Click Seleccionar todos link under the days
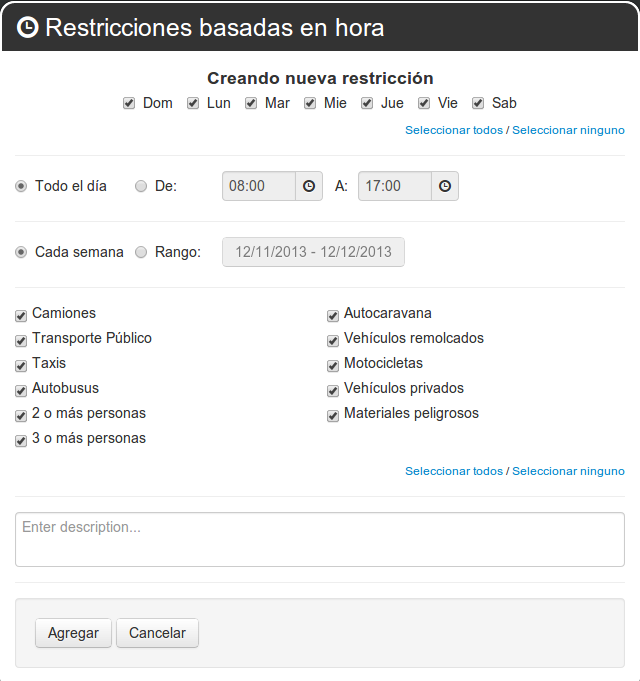 [x=454, y=130]
